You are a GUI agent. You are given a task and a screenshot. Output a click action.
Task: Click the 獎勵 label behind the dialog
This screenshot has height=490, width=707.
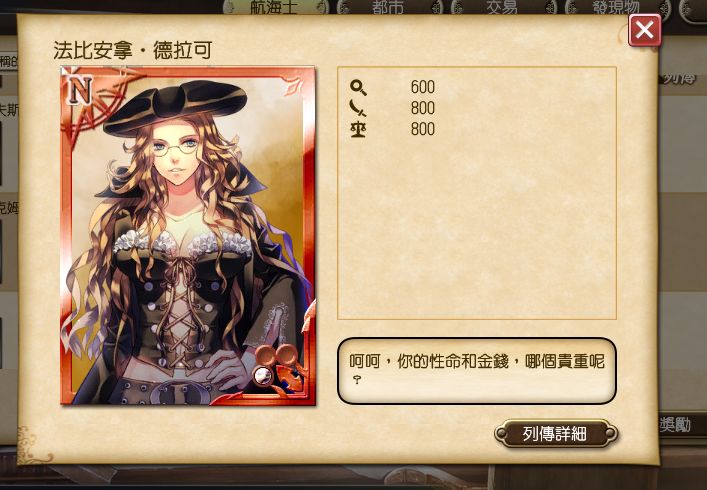click(x=675, y=425)
